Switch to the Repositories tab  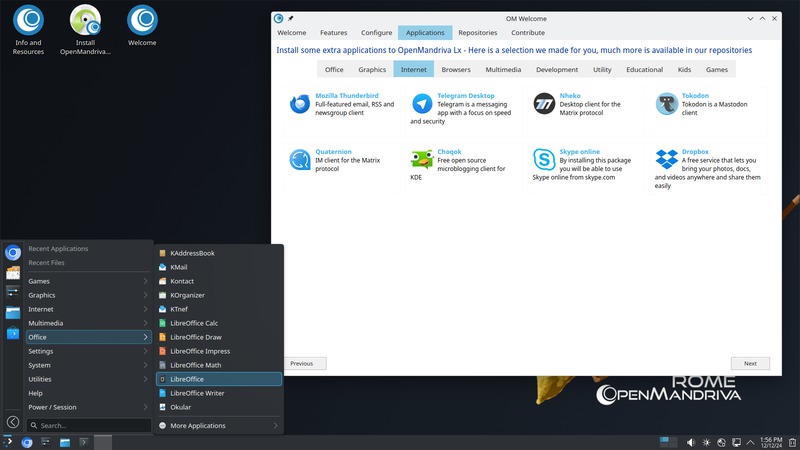pyautogui.click(x=477, y=33)
